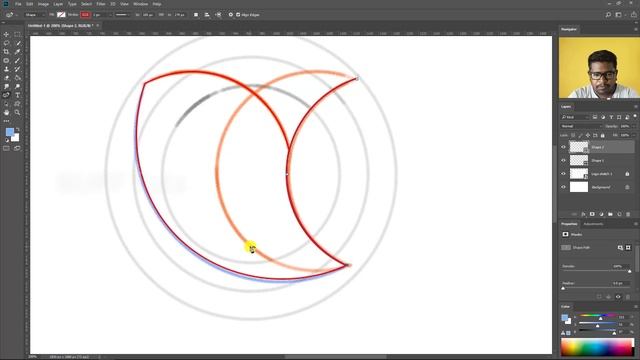Select the Eyedropper tool
The height and width of the screenshot is (360, 640).
17,52
